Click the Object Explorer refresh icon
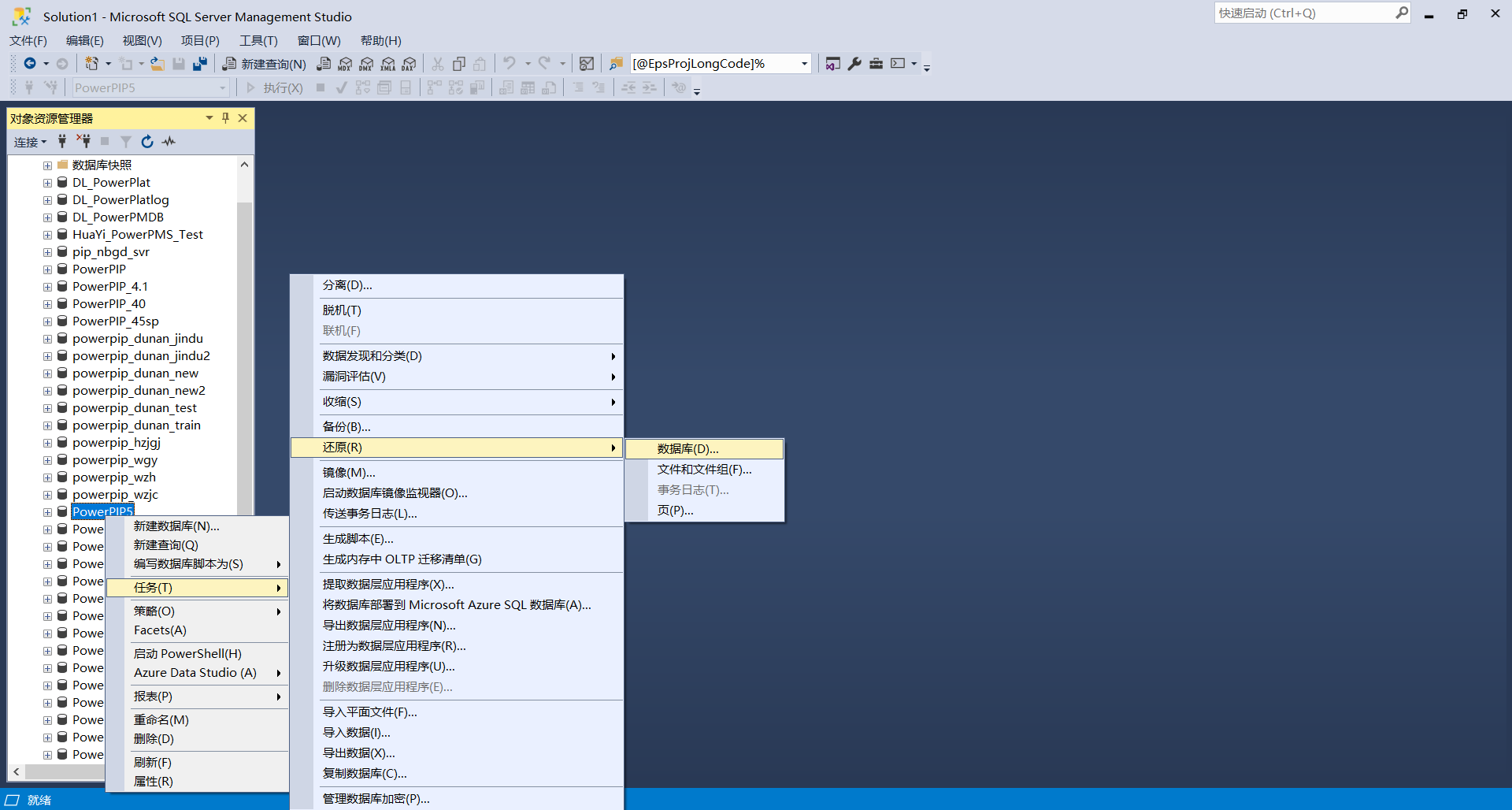The width and height of the screenshot is (1512, 810). click(x=147, y=141)
